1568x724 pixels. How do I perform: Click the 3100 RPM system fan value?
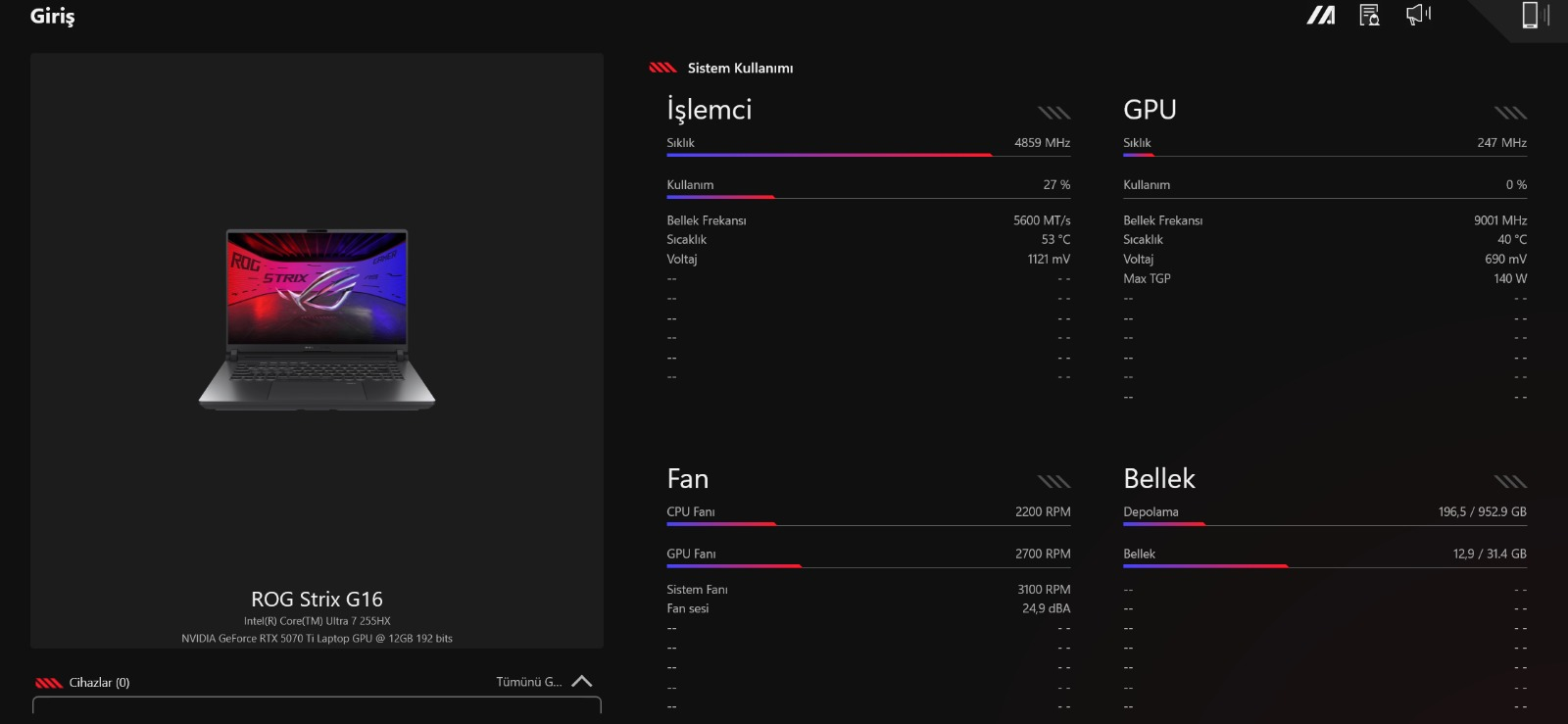pos(1044,589)
